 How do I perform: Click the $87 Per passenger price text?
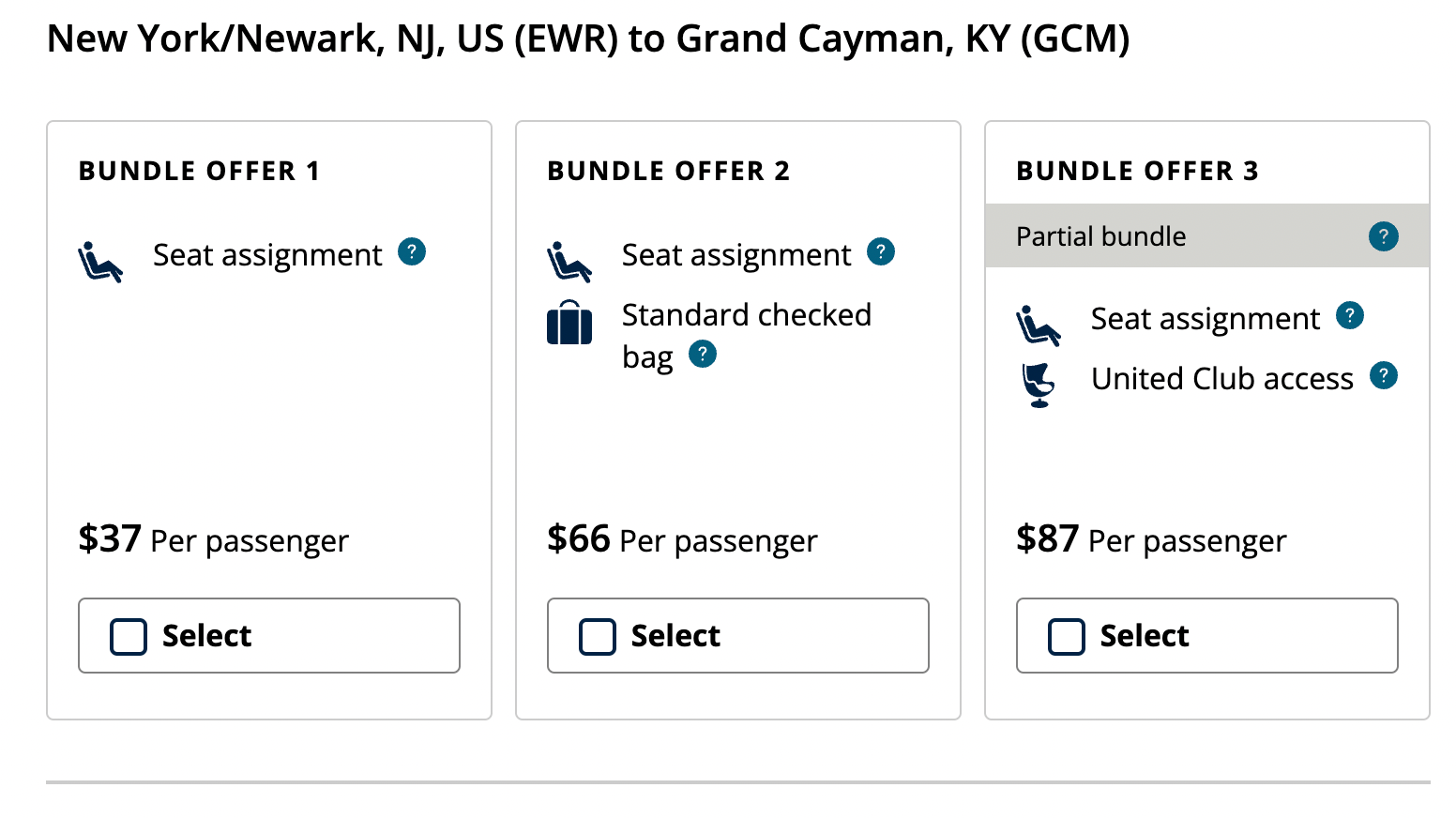(x=1151, y=540)
